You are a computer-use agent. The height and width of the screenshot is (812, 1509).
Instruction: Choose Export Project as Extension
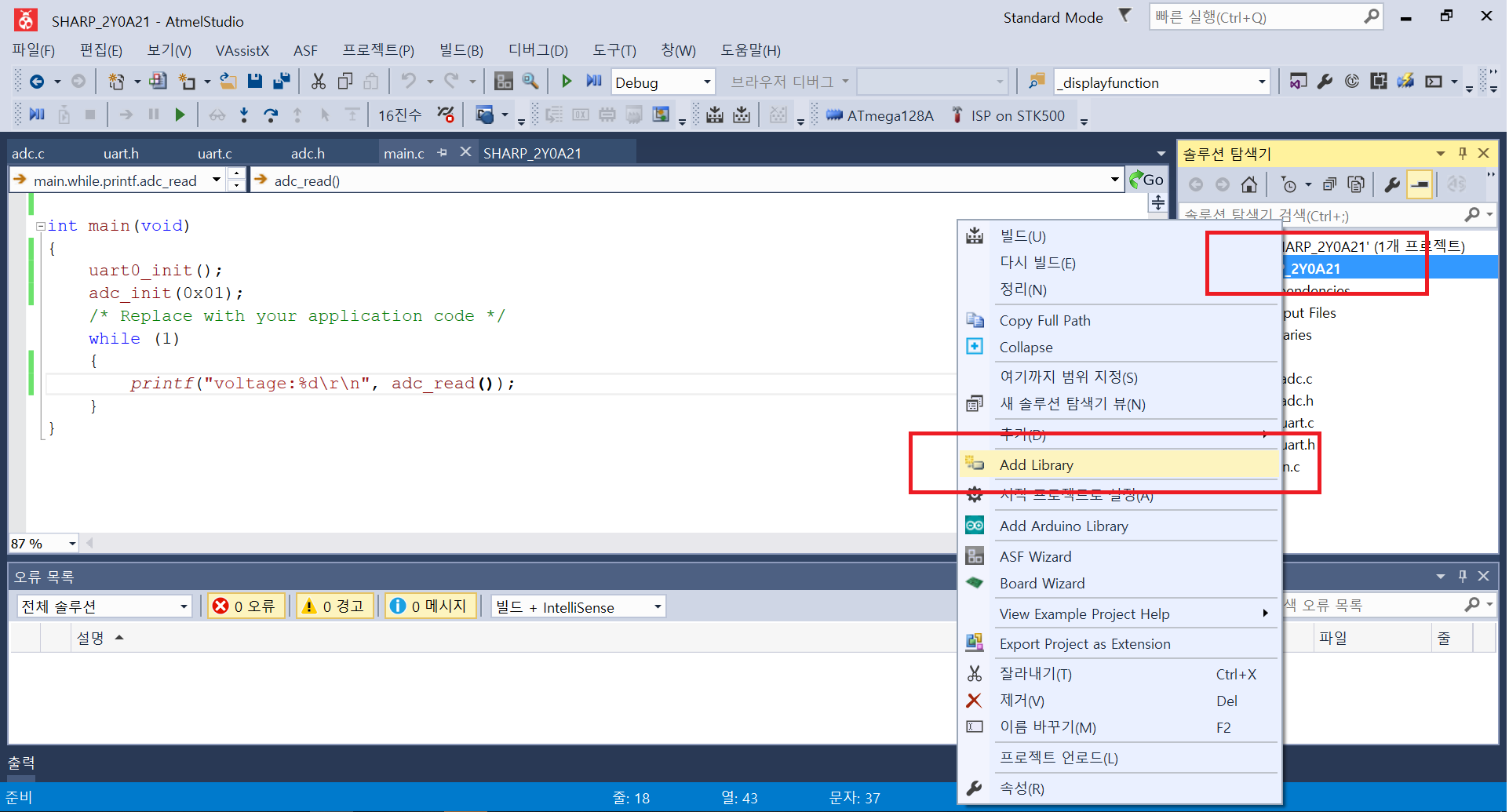[1120, 643]
